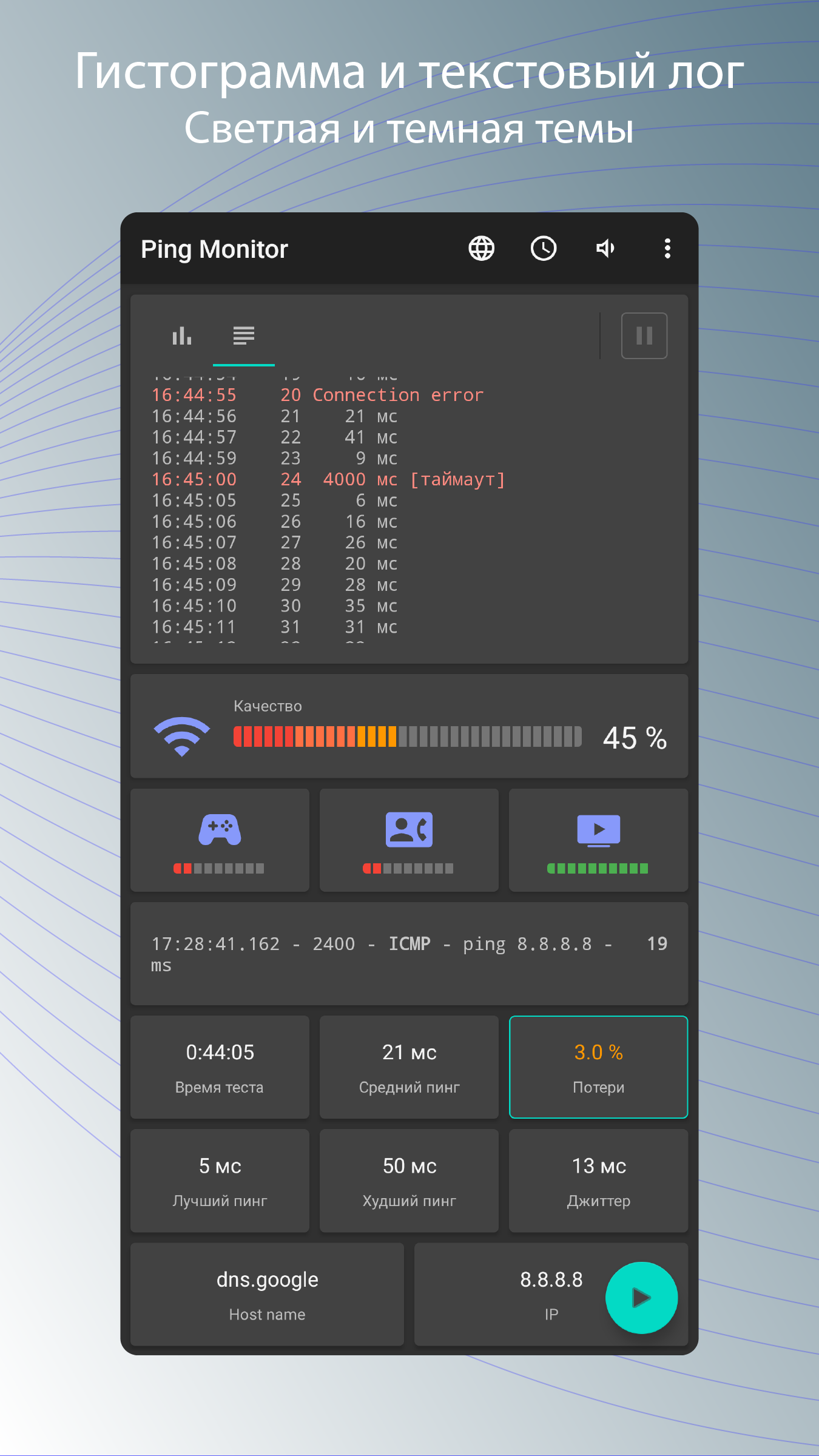Switch to the text log tab

pyautogui.click(x=244, y=335)
